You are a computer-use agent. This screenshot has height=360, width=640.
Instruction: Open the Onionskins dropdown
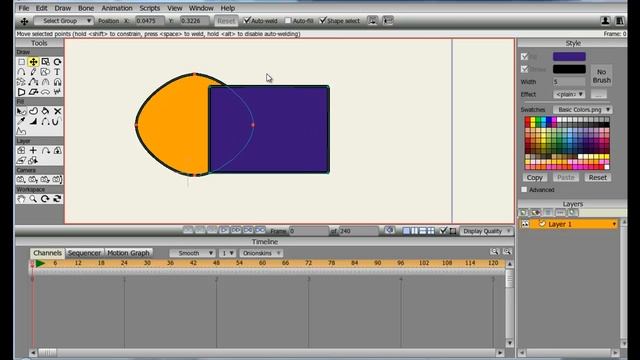(261, 253)
